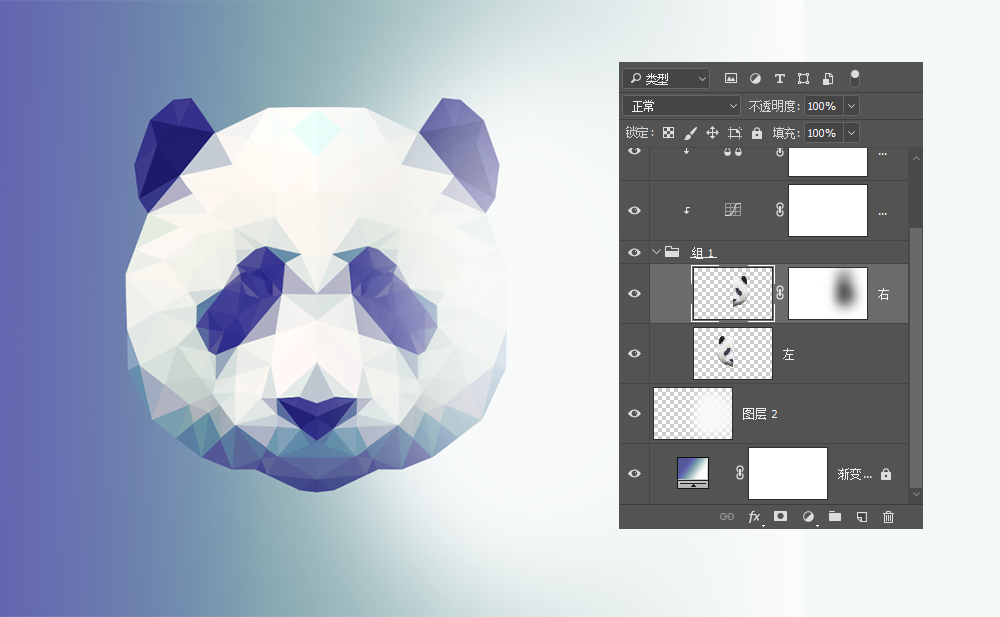
Task: Hide the curves adjustment layer
Action: [x=635, y=211]
